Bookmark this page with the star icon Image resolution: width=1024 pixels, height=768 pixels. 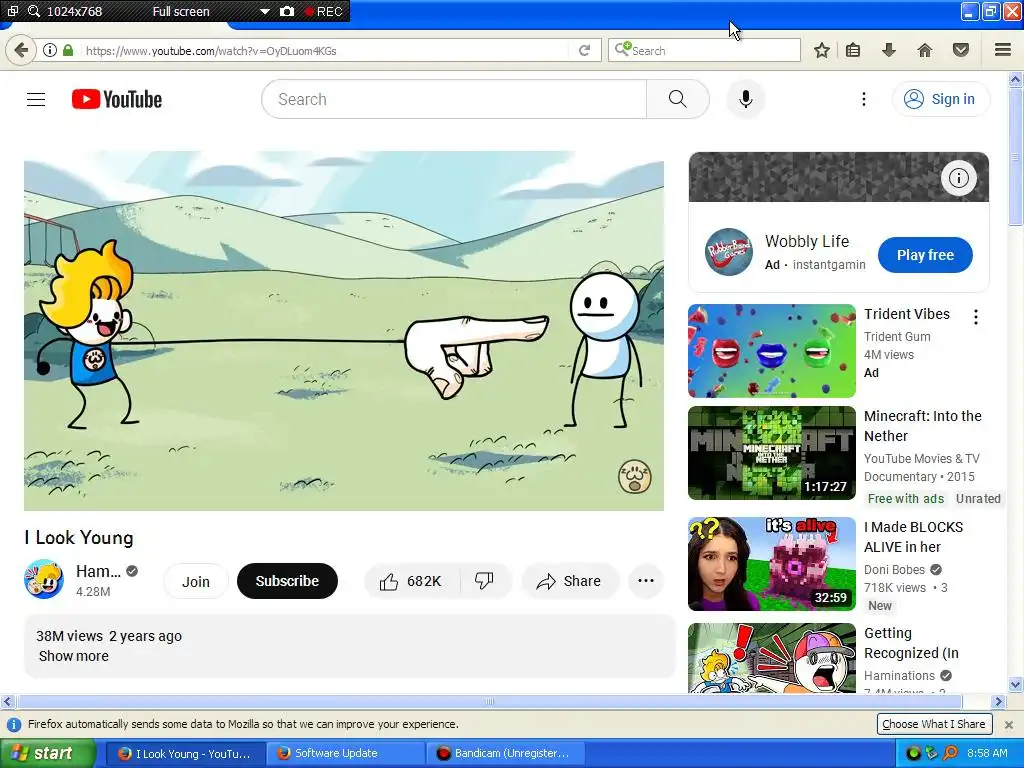coord(822,50)
